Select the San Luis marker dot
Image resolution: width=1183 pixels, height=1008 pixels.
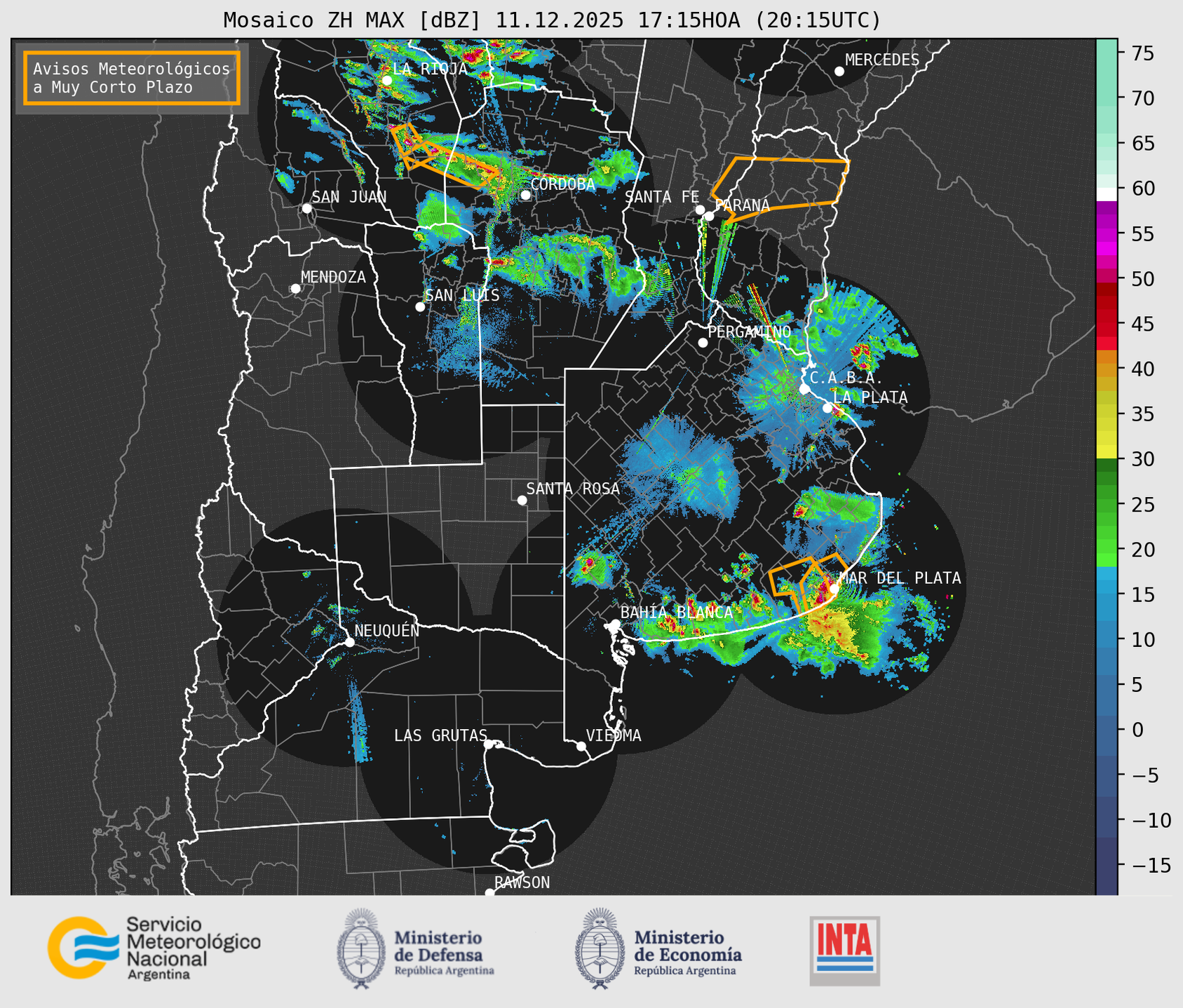pos(420,307)
